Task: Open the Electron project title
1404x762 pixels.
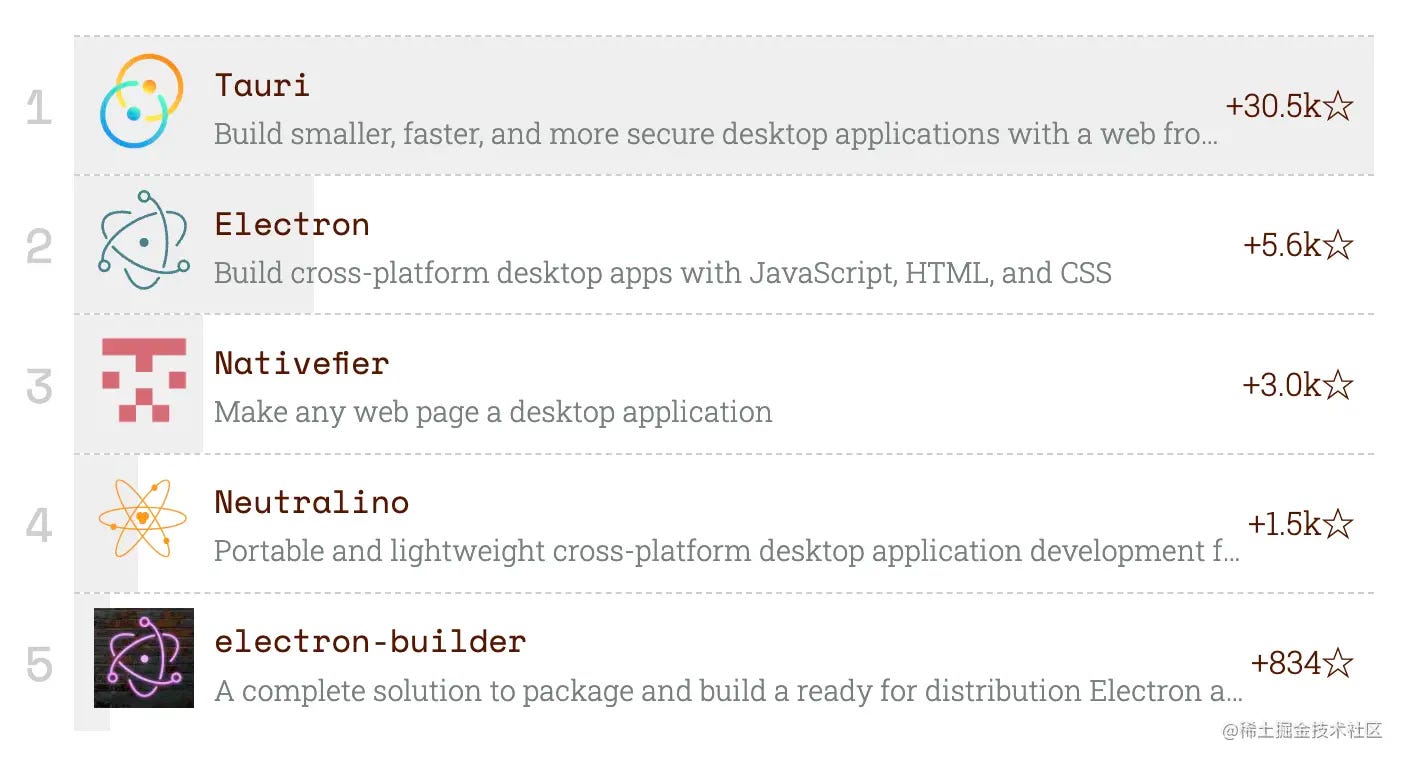Action: pyautogui.click(x=292, y=224)
